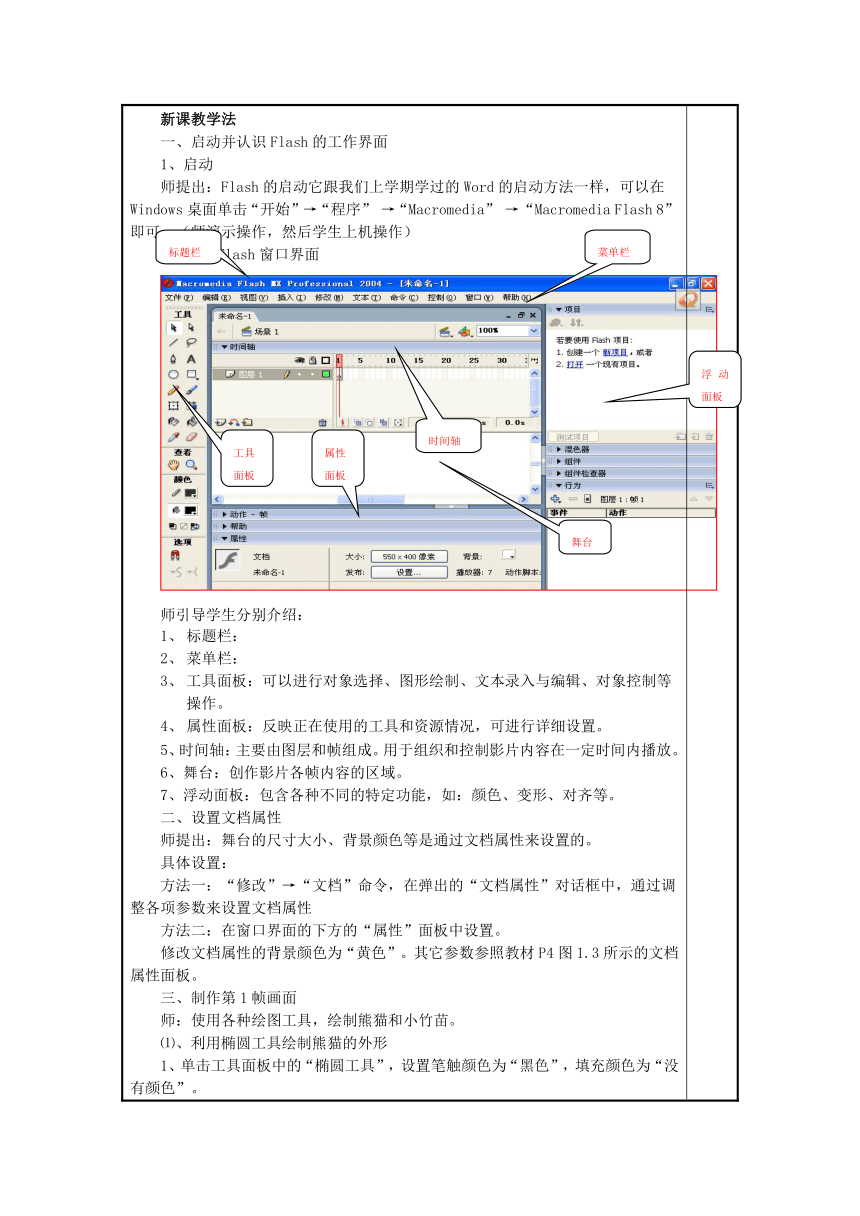Select the Lasso tool
Screen dimensions: 860x1216
[191, 342]
